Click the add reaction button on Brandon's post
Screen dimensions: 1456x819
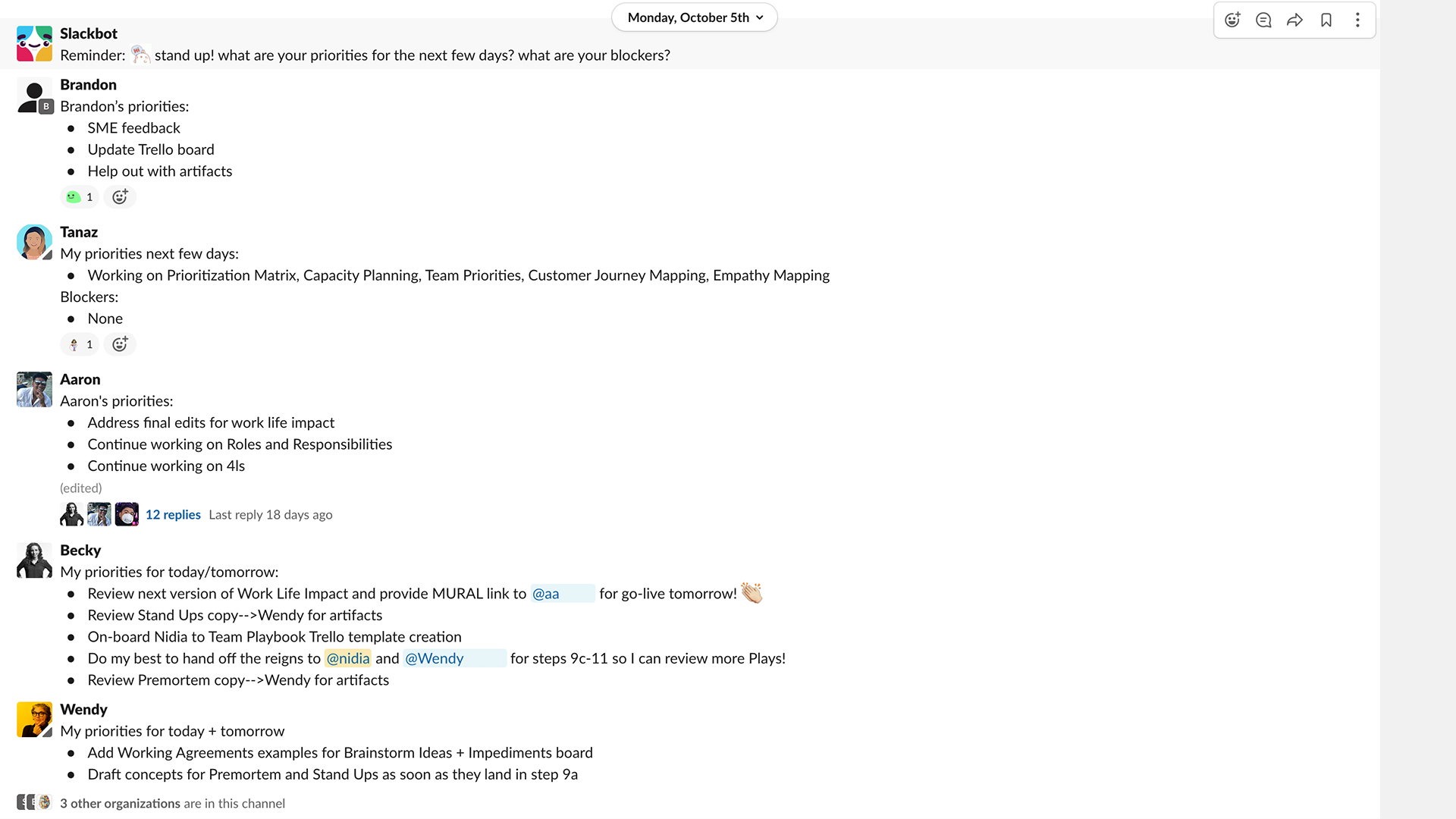[120, 196]
